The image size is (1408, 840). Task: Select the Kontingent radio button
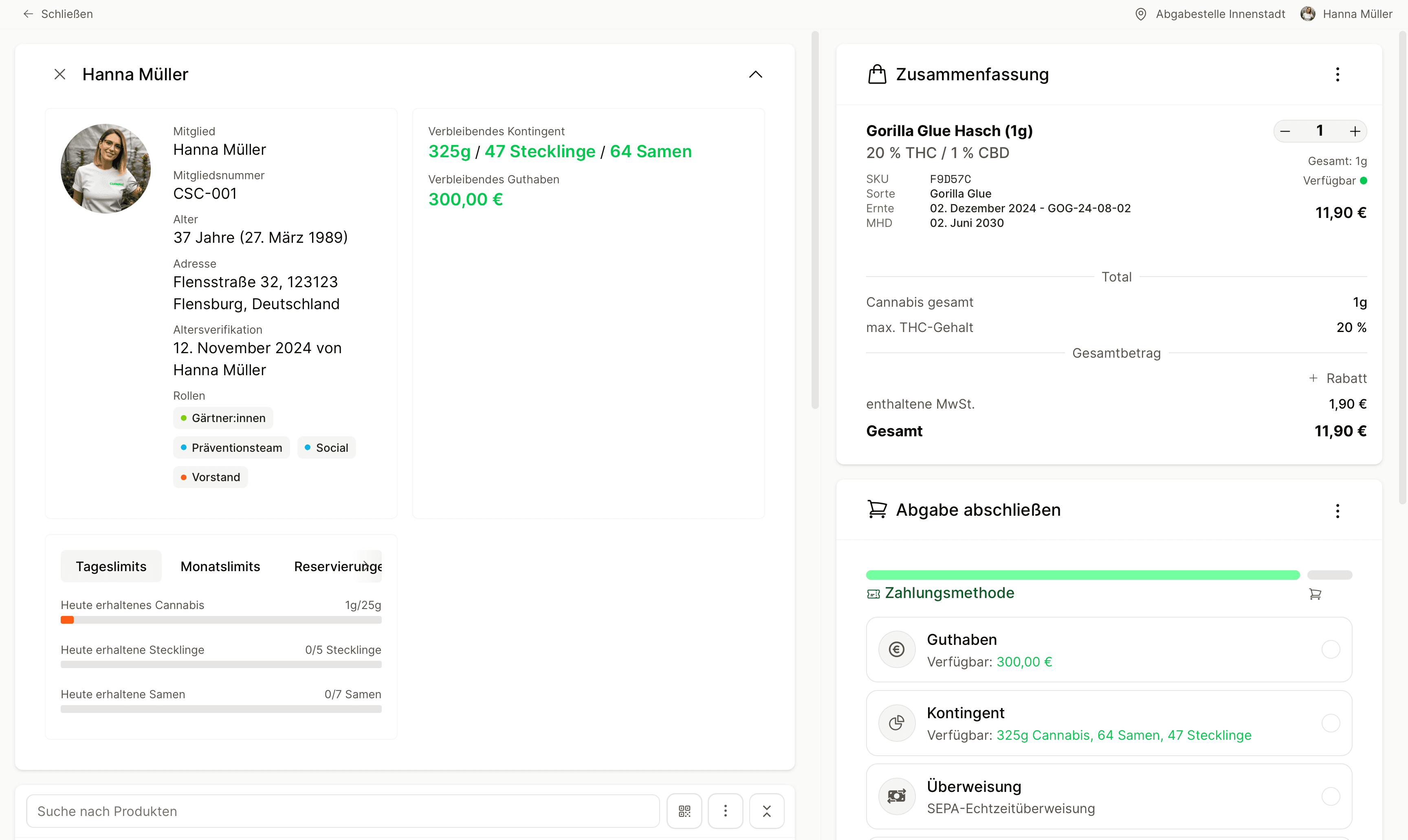coord(1331,723)
